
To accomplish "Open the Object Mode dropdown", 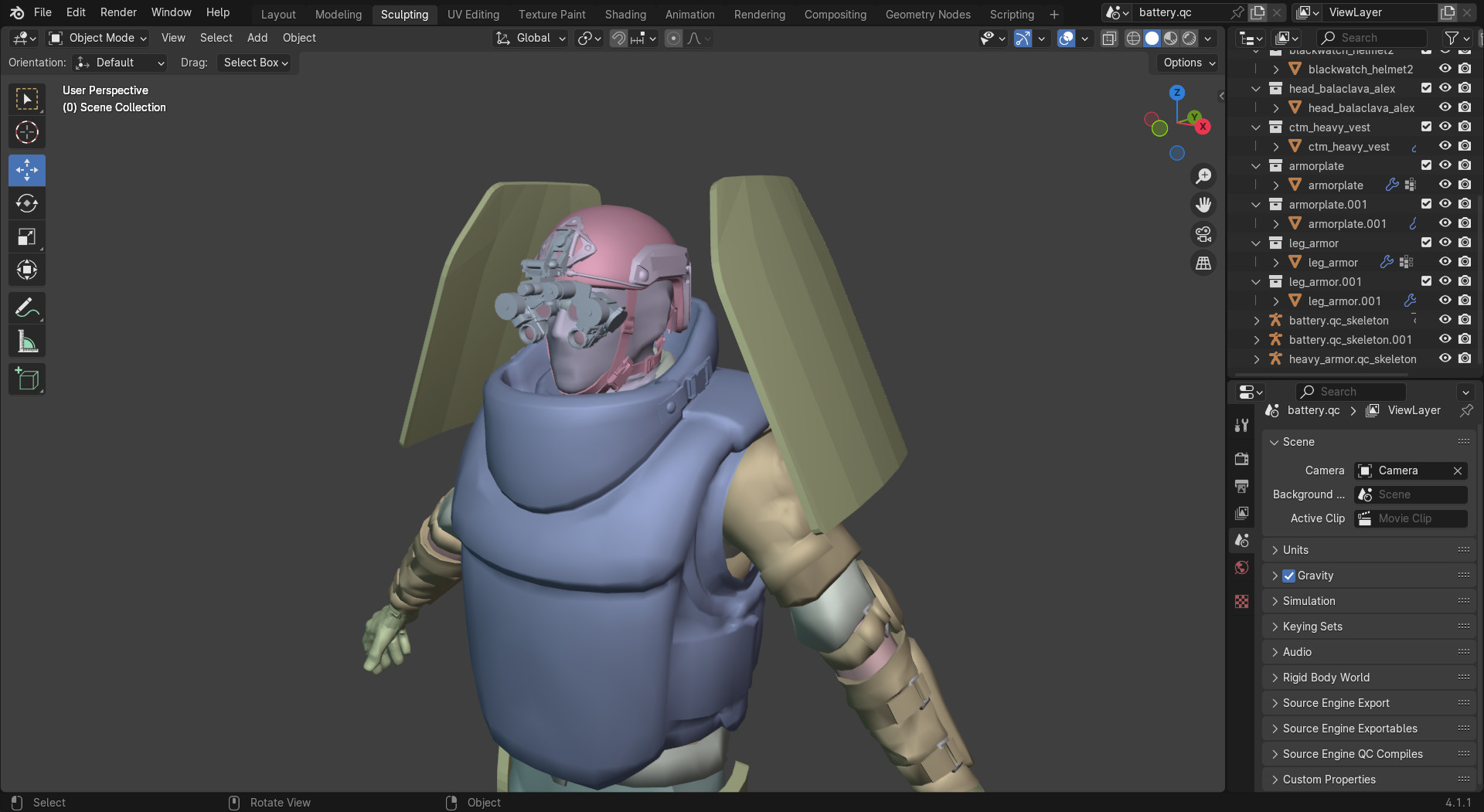I will pyautogui.click(x=97, y=37).
